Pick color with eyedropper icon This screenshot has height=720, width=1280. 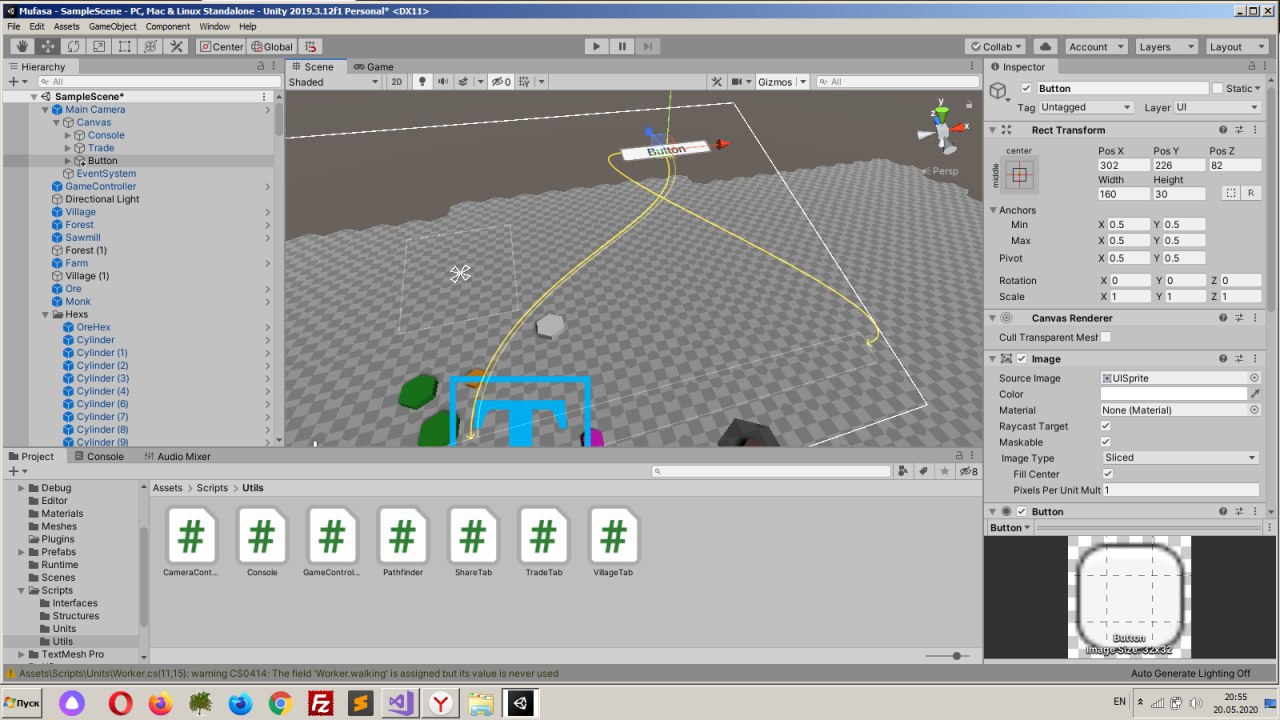[1255, 394]
